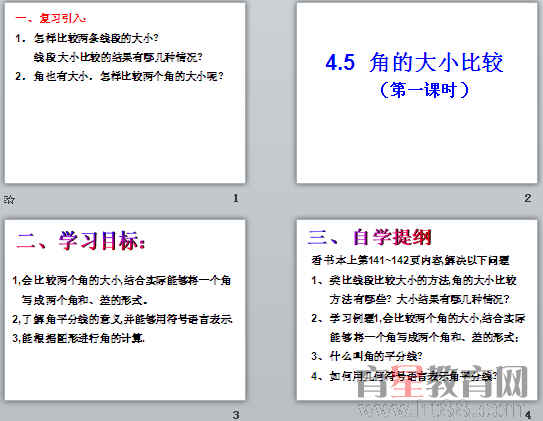Select the slide 1 review introduction thumbnail
The width and height of the screenshot is (543, 421).
125,93
